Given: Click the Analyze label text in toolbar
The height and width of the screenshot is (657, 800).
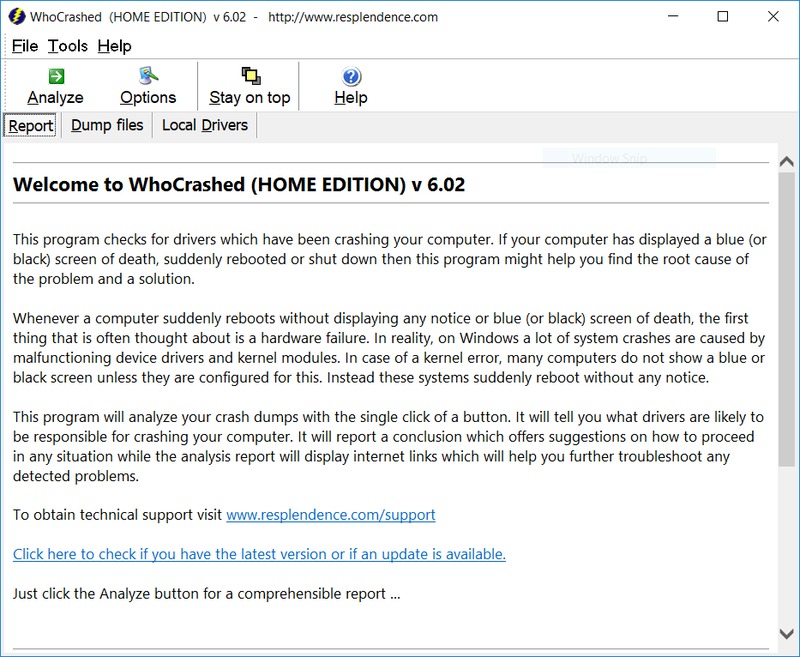Looking at the screenshot, I should tap(55, 98).
